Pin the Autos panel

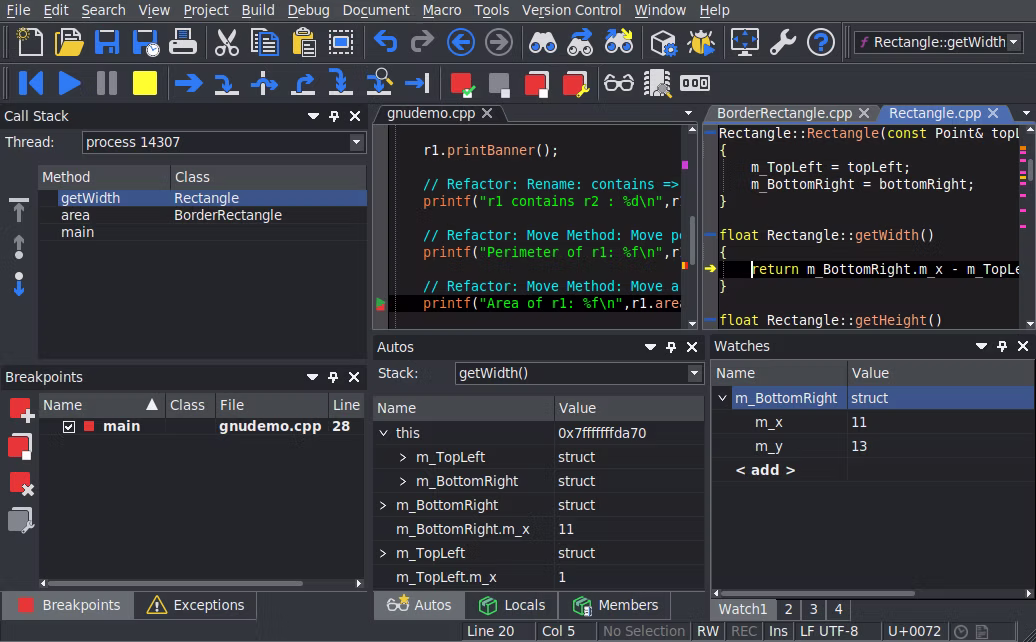[671, 347]
